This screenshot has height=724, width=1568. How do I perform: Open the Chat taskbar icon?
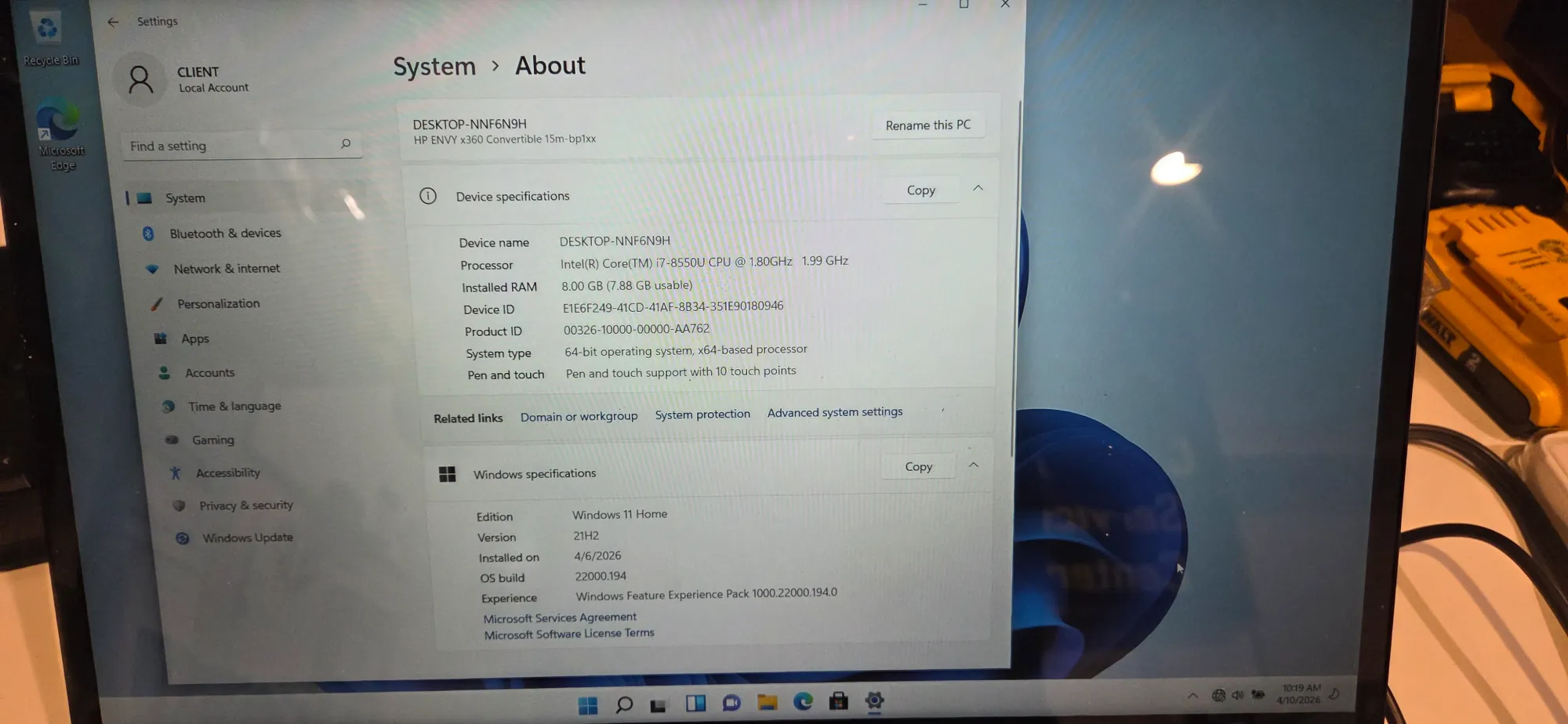point(731,703)
